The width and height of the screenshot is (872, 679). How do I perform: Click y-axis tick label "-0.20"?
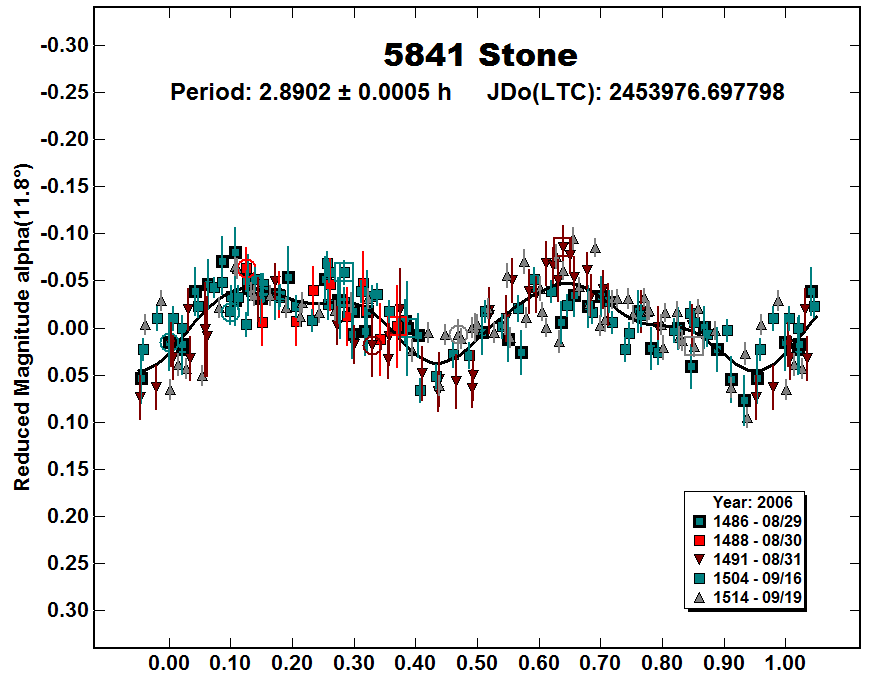(65, 139)
